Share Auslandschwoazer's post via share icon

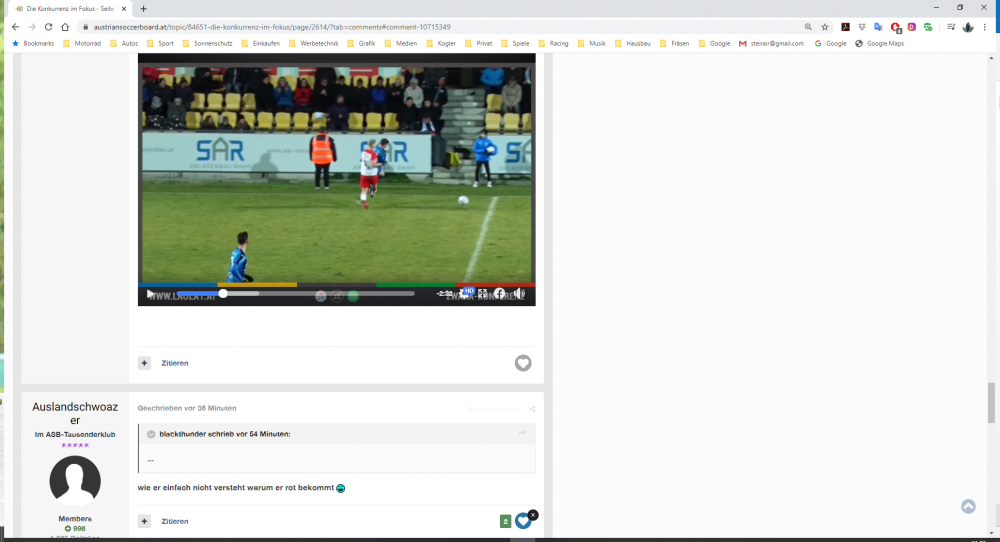coord(532,409)
